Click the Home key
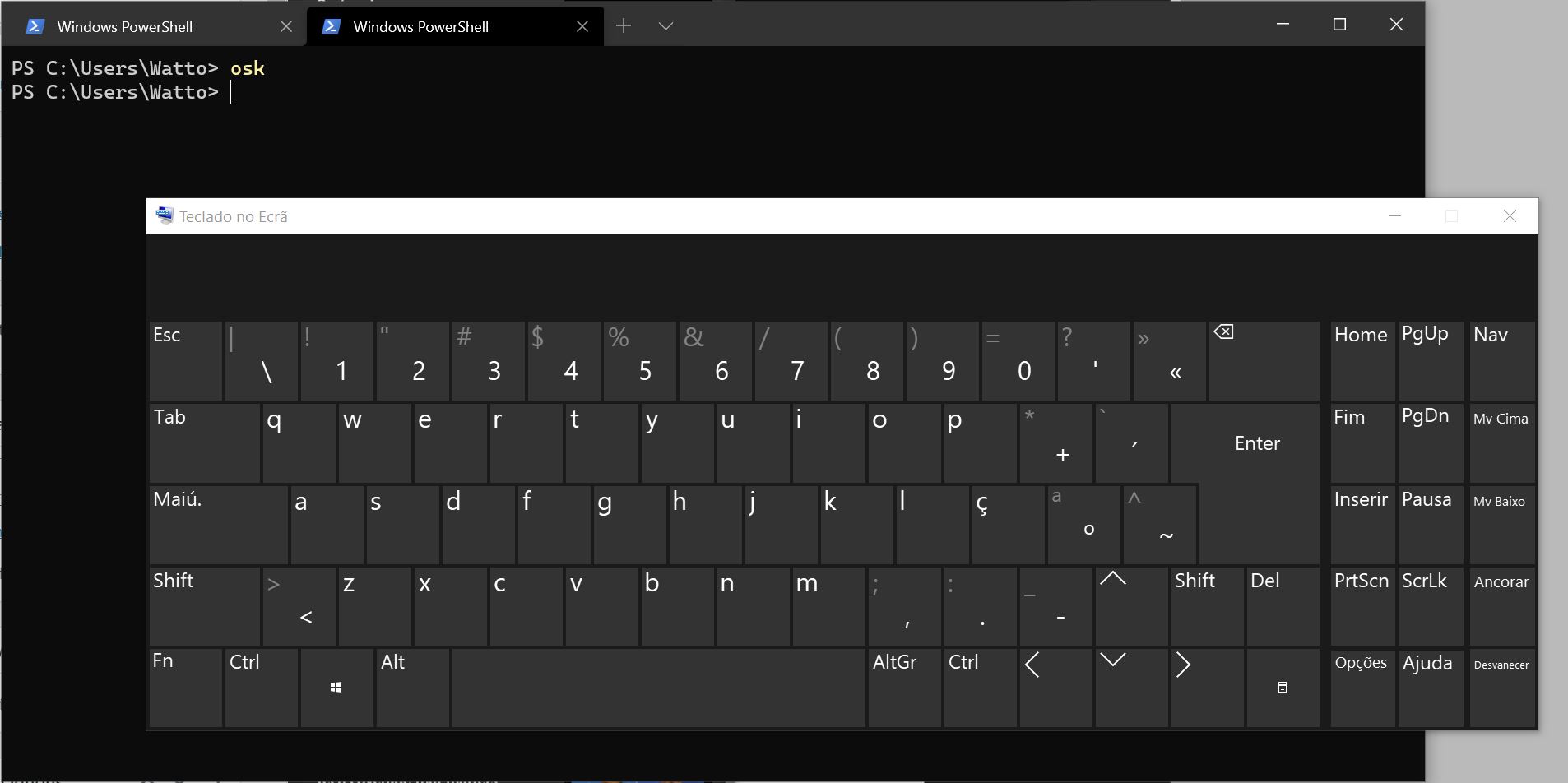The image size is (1568, 783). [x=1362, y=360]
